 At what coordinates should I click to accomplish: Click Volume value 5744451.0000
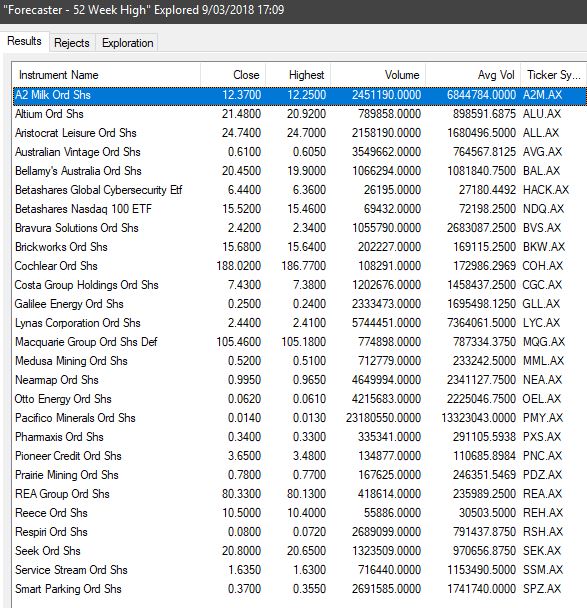[x=387, y=323]
